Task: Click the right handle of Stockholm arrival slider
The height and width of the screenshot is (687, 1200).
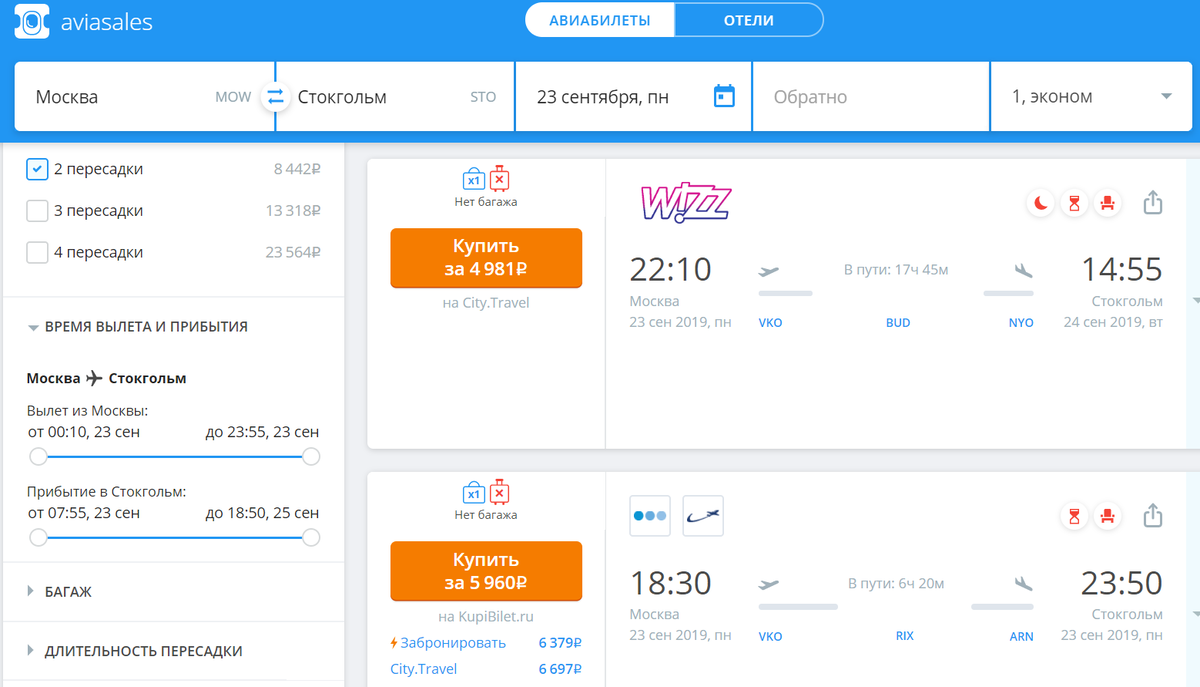Action: (311, 538)
